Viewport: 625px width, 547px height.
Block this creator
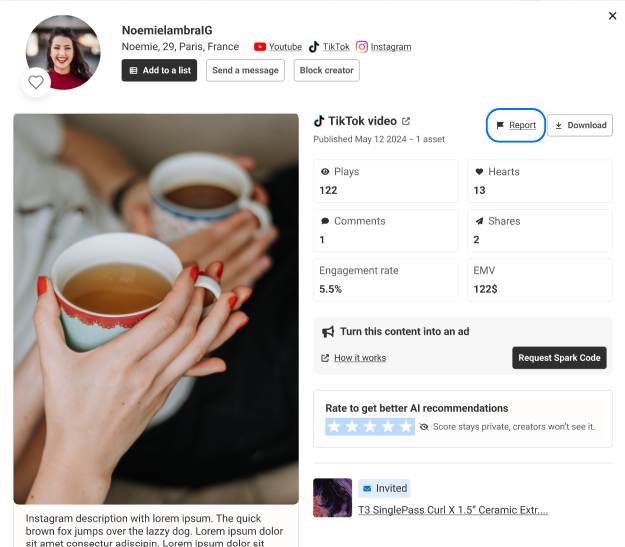pos(326,70)
